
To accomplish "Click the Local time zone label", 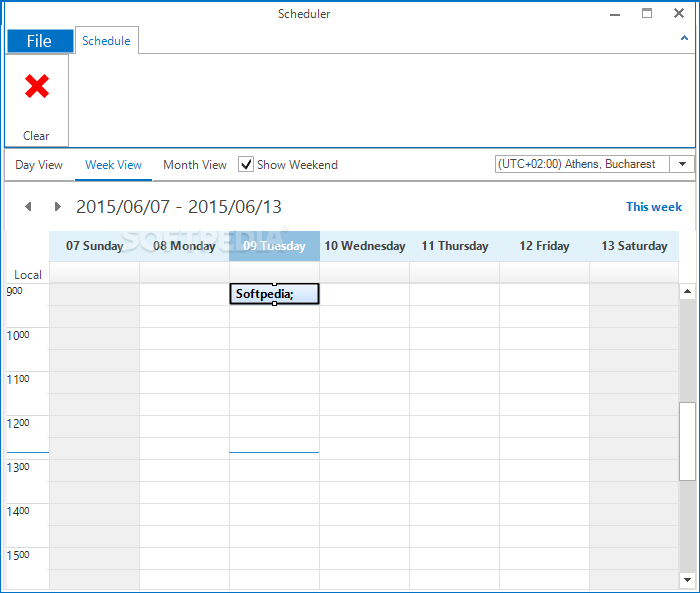I will click(x=28, y=275).
